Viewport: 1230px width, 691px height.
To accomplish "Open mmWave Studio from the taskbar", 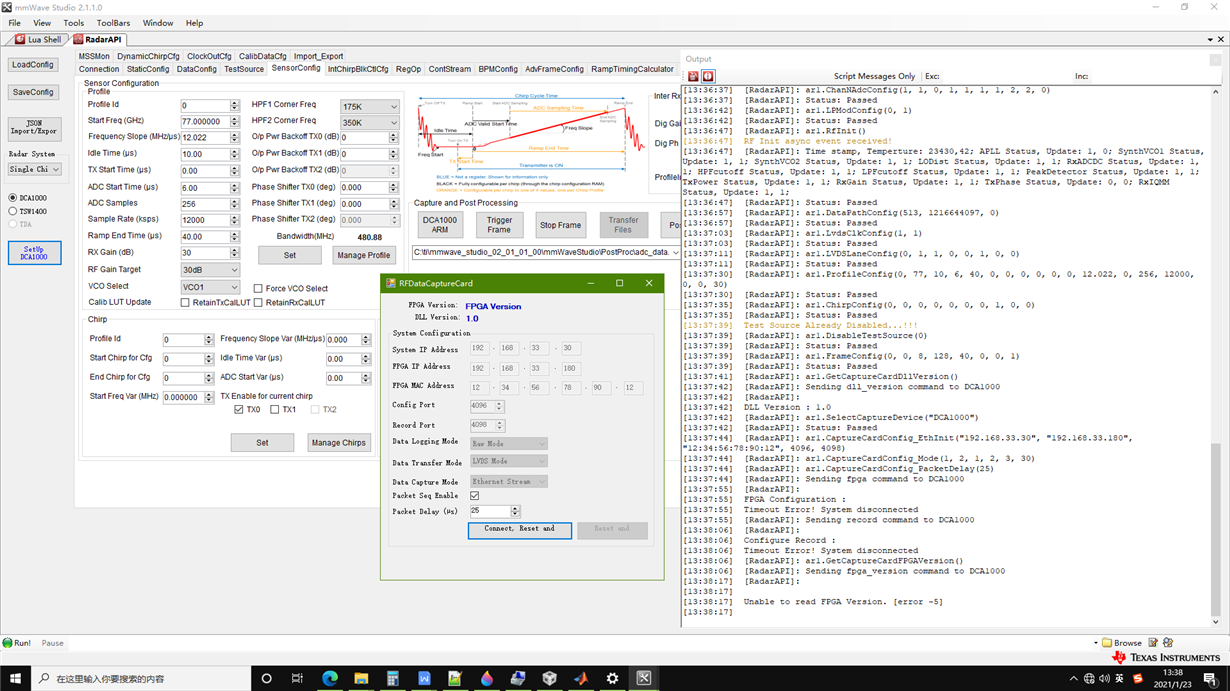I will [644, 678].
